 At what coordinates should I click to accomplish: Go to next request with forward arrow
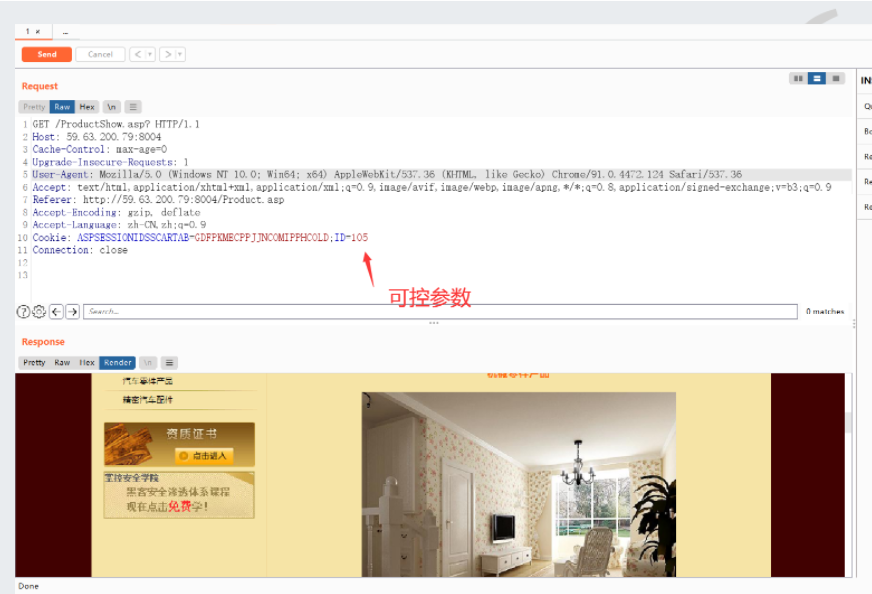click(168, 54)
